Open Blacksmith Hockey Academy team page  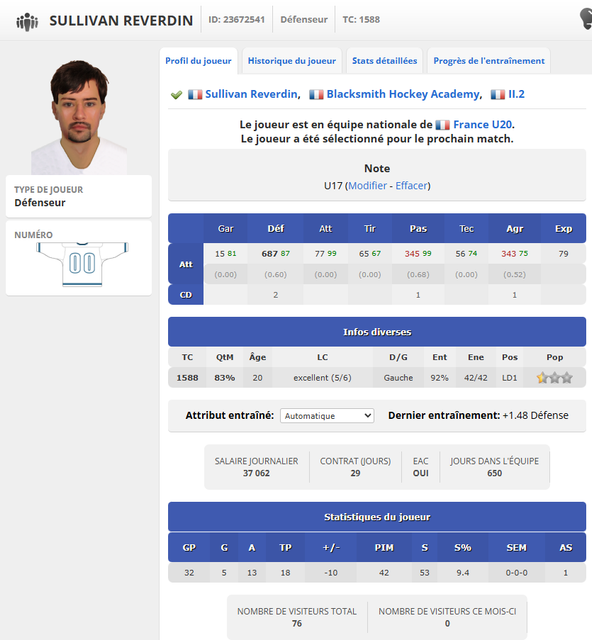403,94
